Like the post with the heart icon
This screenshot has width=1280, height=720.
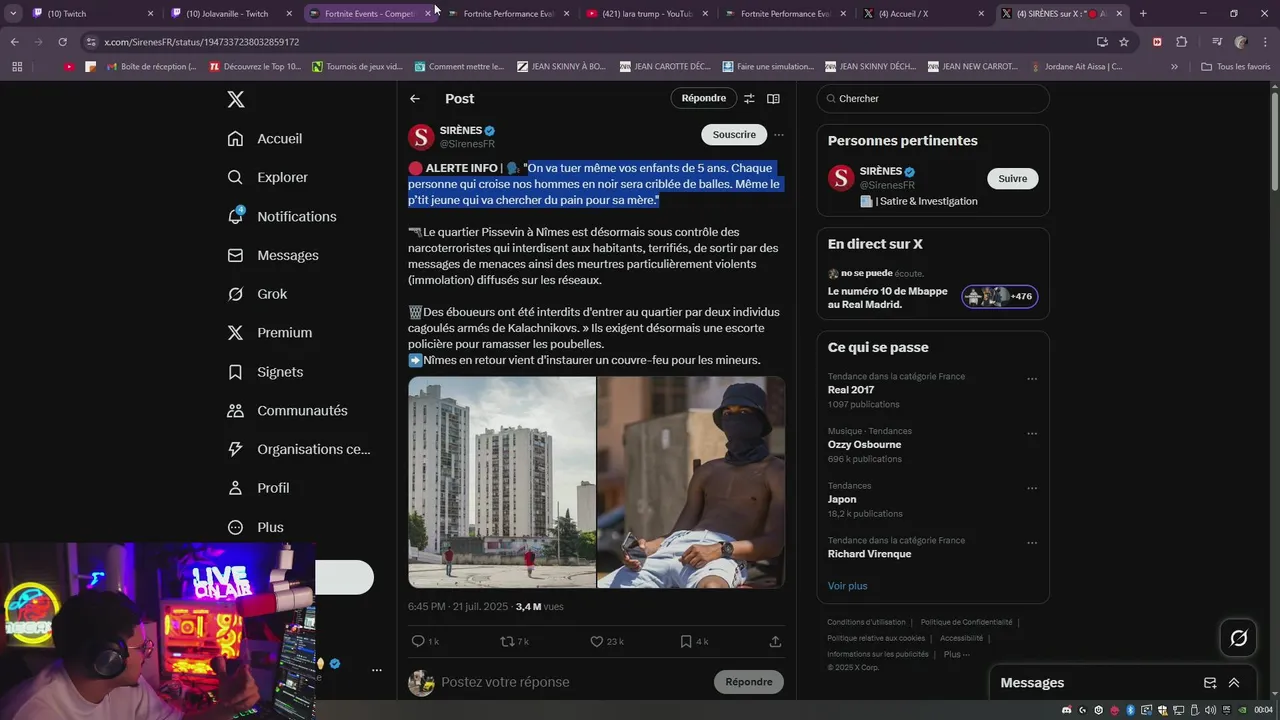[606, 641]
